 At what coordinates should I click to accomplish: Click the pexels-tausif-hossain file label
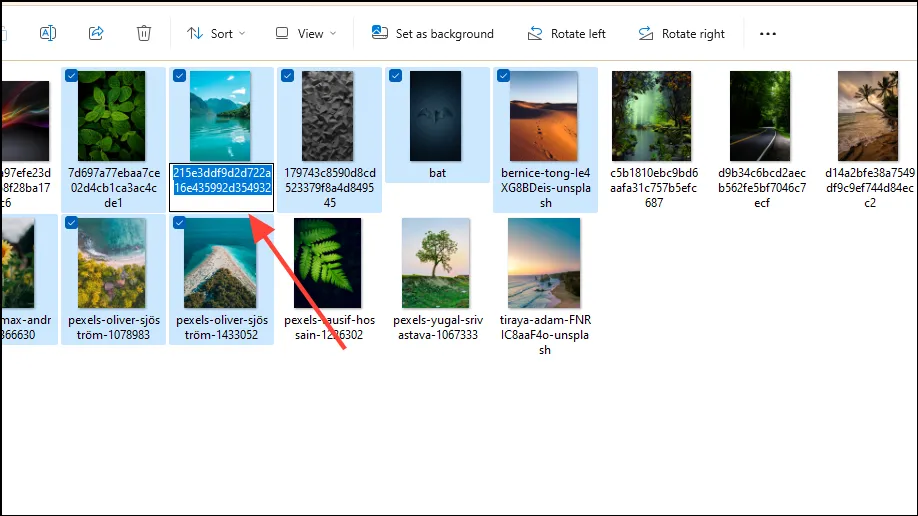coord(330,327)
